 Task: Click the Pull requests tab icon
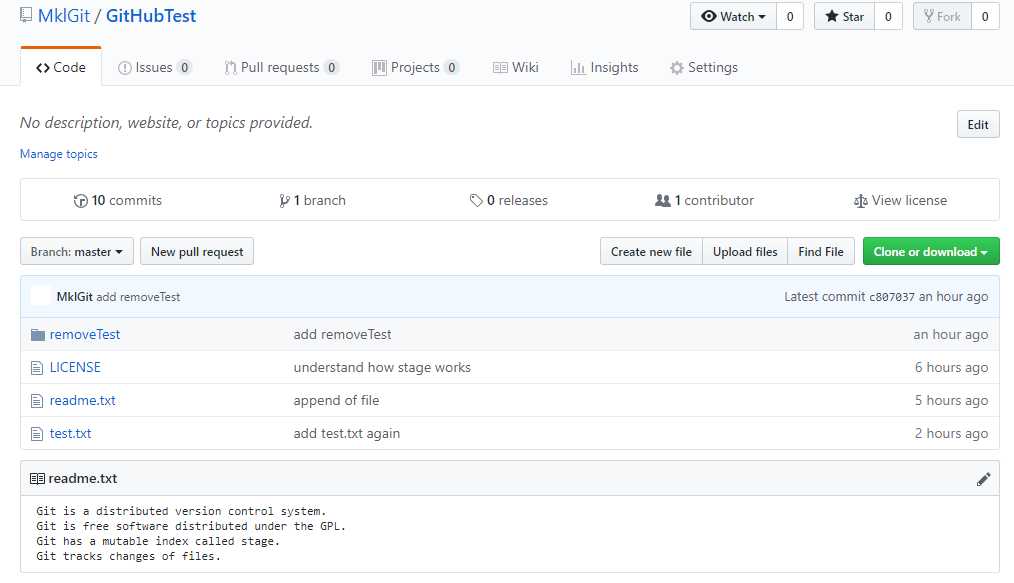(x=230, y=68)
